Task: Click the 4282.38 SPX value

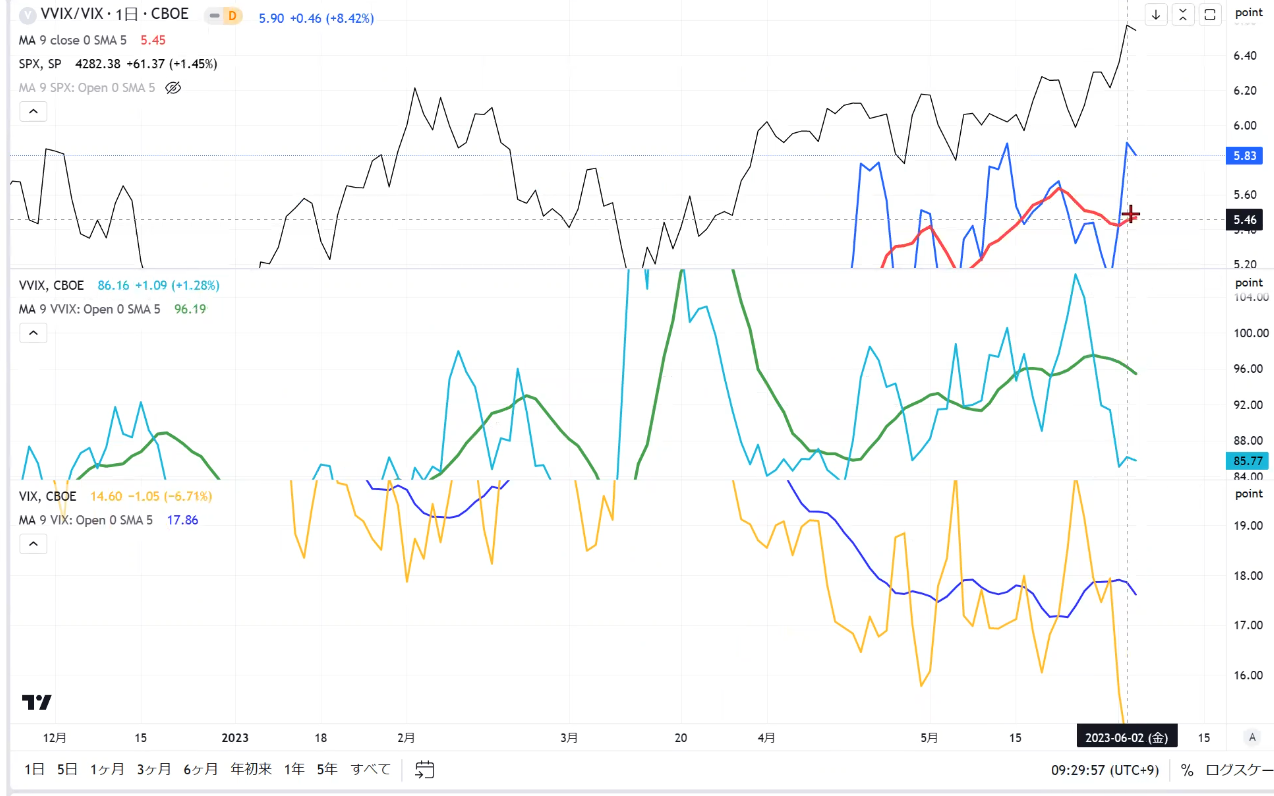Action: (98, 64)
